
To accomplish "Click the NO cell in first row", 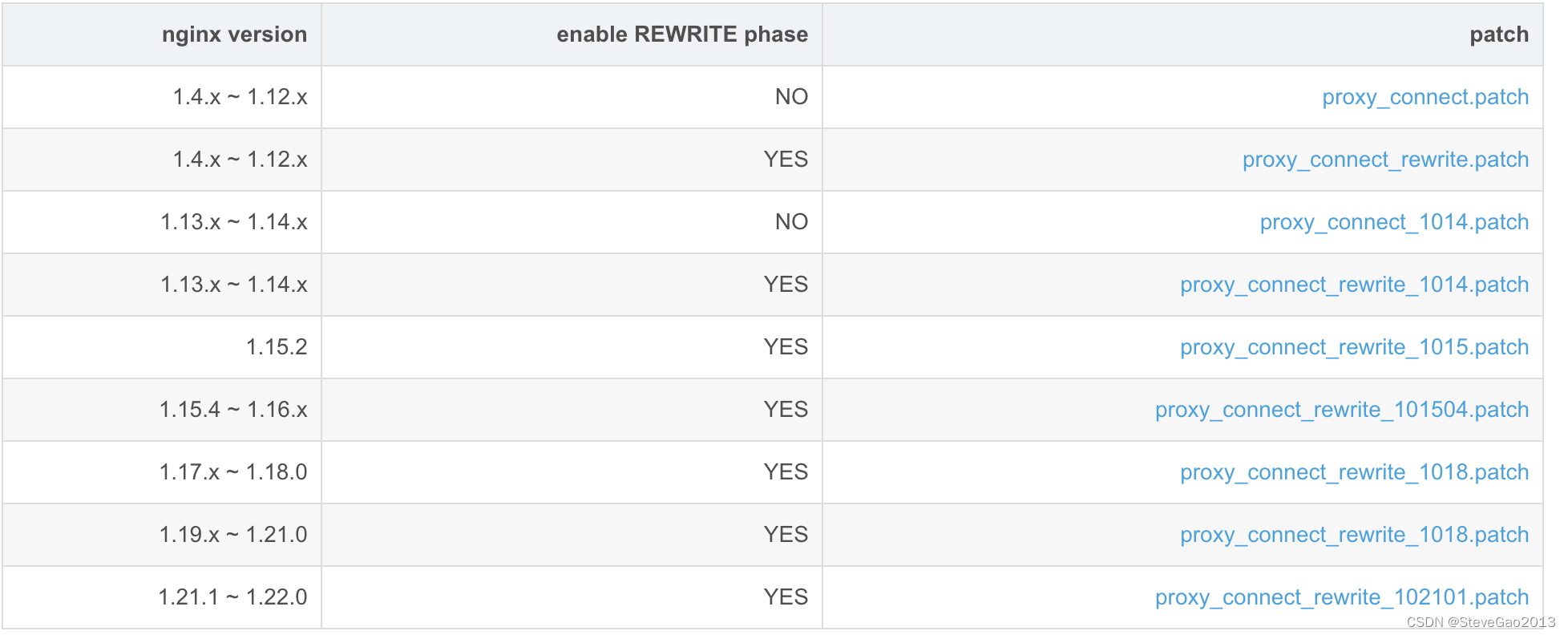I will (791, 97).
